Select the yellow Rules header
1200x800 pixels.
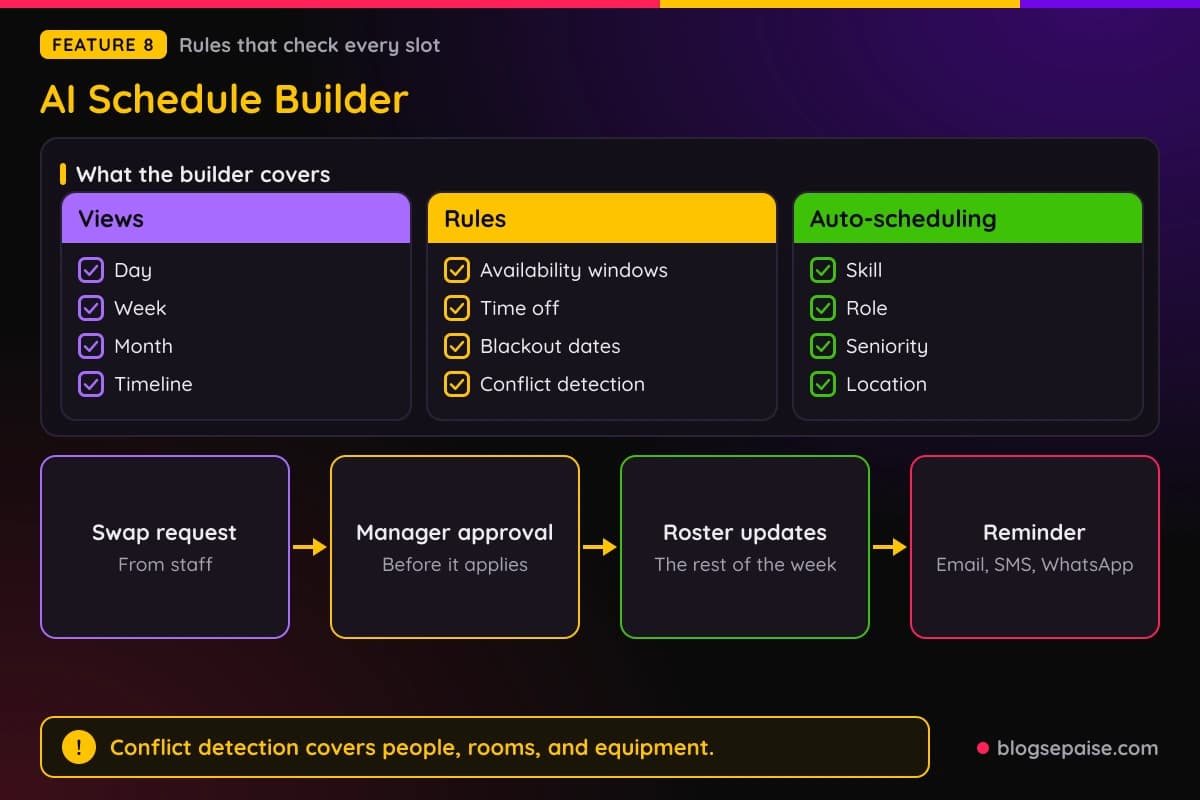[602, 218]
